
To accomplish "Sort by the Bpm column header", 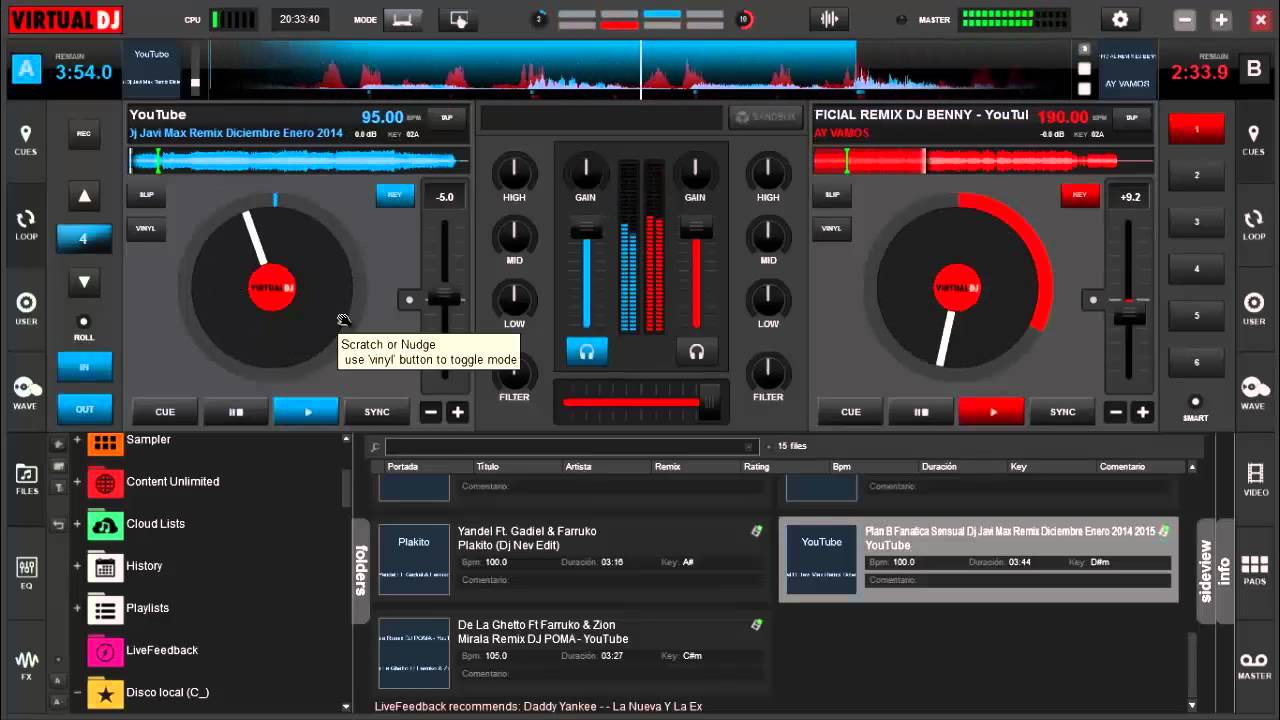I will [x=842, y=467].
